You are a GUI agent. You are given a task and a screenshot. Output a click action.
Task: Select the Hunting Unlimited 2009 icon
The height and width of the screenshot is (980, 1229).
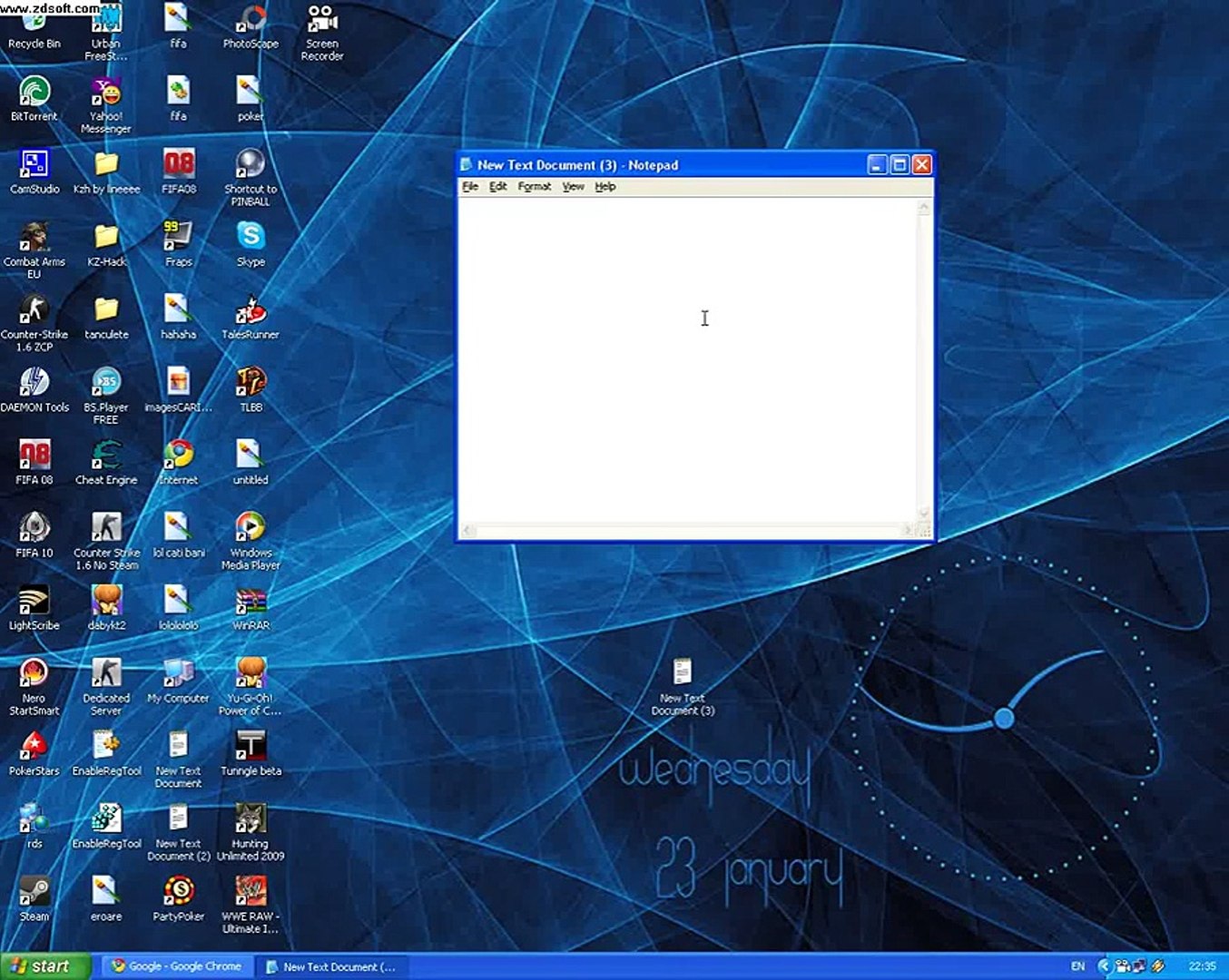click(x=251, y=832)
